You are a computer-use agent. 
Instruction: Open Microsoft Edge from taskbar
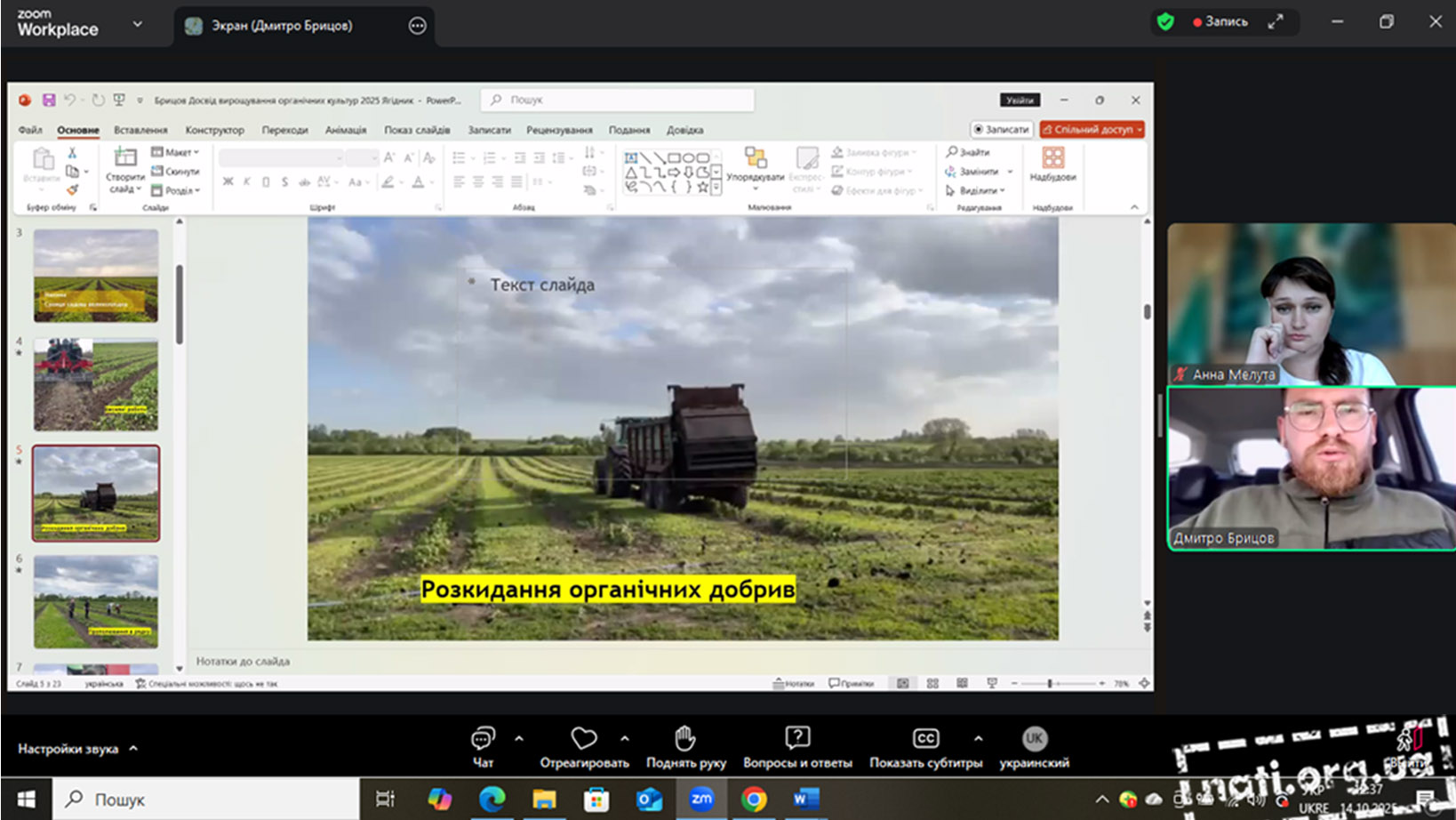point(492,799)
